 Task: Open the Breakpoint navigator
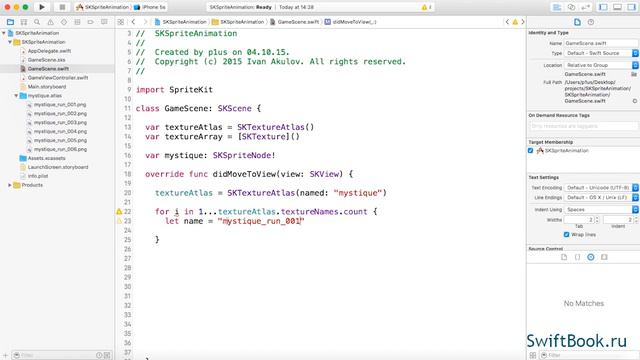[x=91, y=22]
